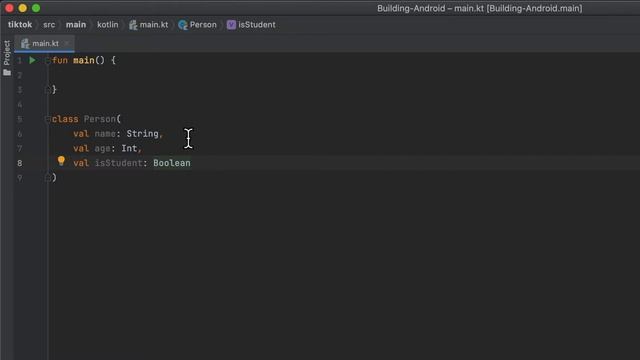The height and width of the screenshot is (360, 640).
Task: Open the Project tool window sidebar tab
Action: pos(7,53)
